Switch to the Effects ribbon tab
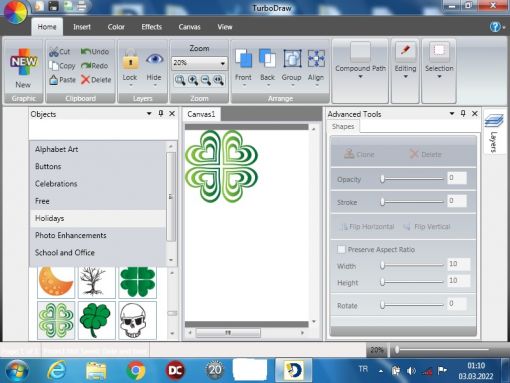The width and height of the screenshot is (510, 383). pyautogui.click(x=152, y=27)
